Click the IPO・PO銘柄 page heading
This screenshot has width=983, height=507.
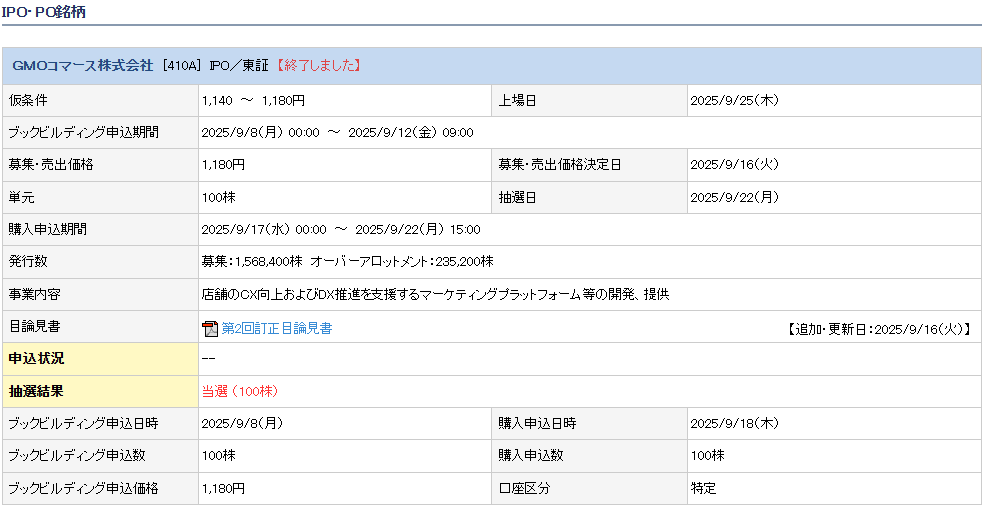pos(42,10)
